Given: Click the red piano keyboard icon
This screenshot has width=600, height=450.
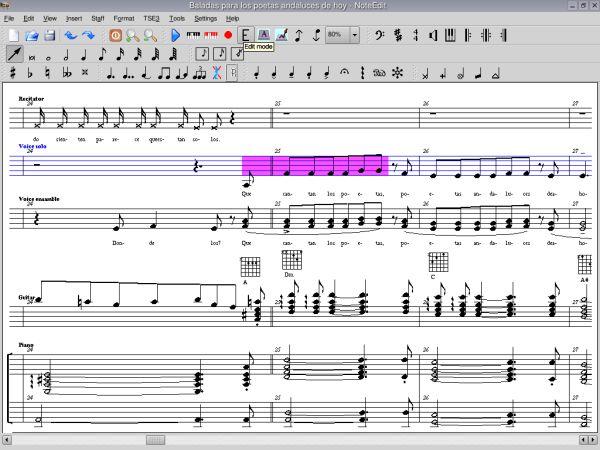Looking at the screenshot, I should tap(211, 36).
